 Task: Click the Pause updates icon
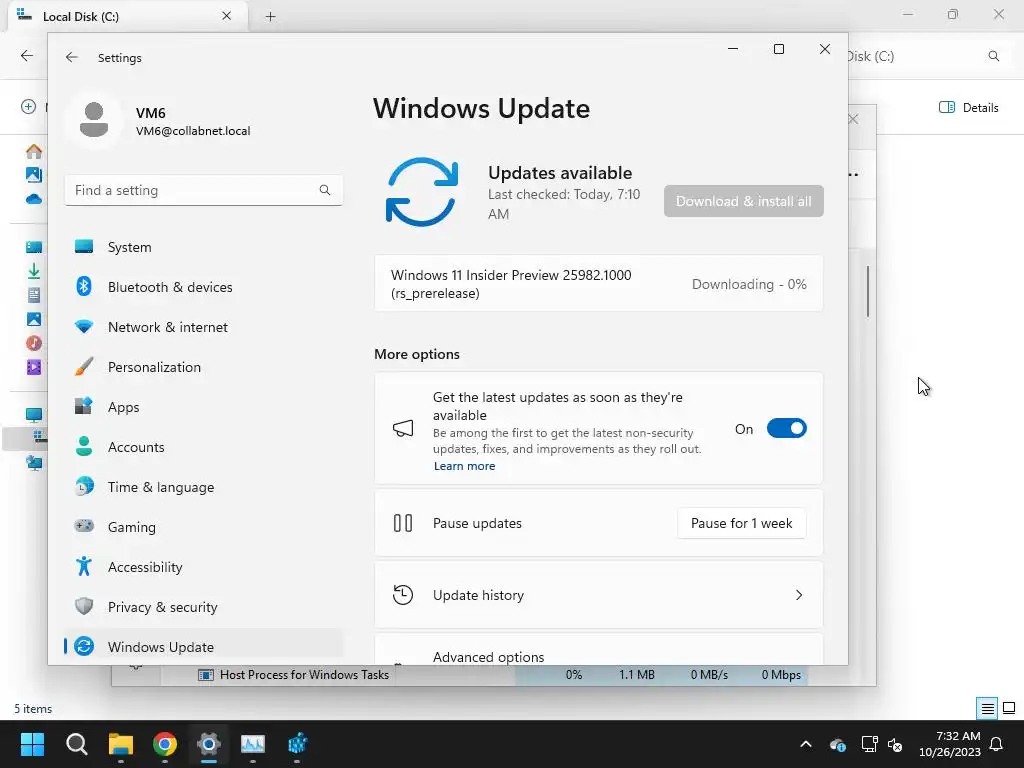[403, 523]
